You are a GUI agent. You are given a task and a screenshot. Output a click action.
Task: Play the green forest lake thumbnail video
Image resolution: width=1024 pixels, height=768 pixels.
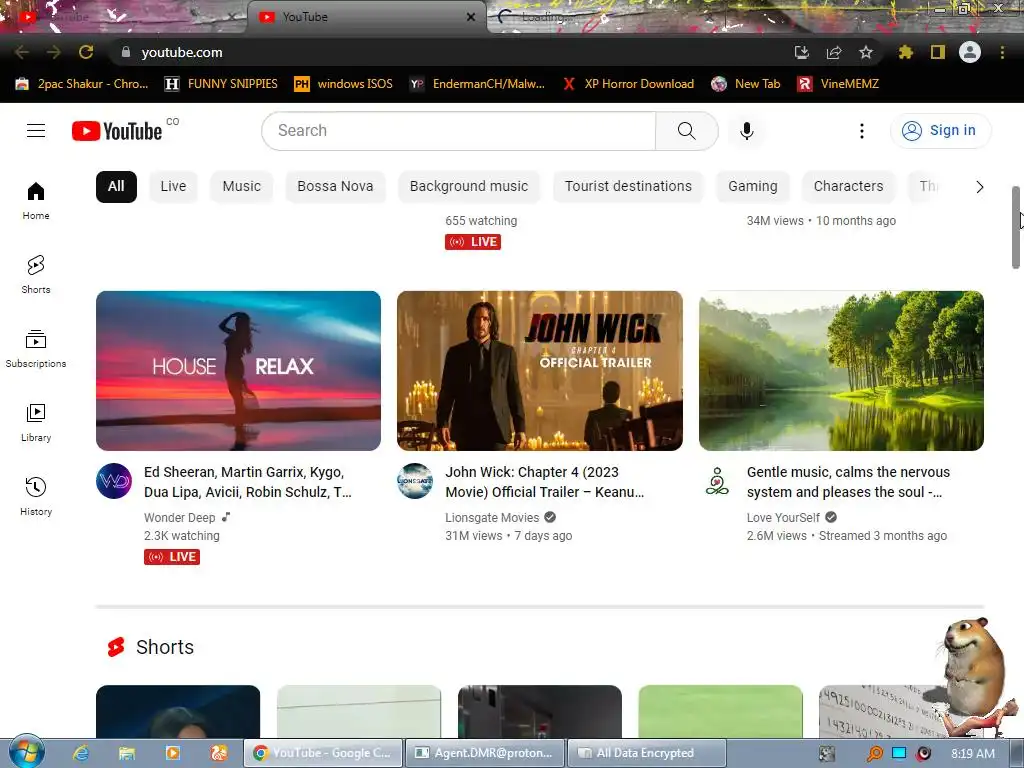point(841,371)
